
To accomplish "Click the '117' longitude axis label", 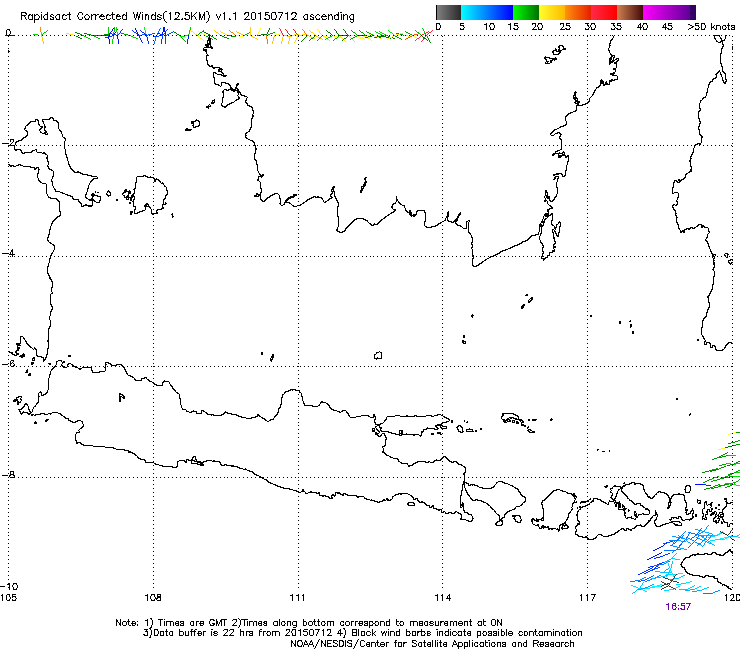I will pyautogui.click(x=587, y=598).
